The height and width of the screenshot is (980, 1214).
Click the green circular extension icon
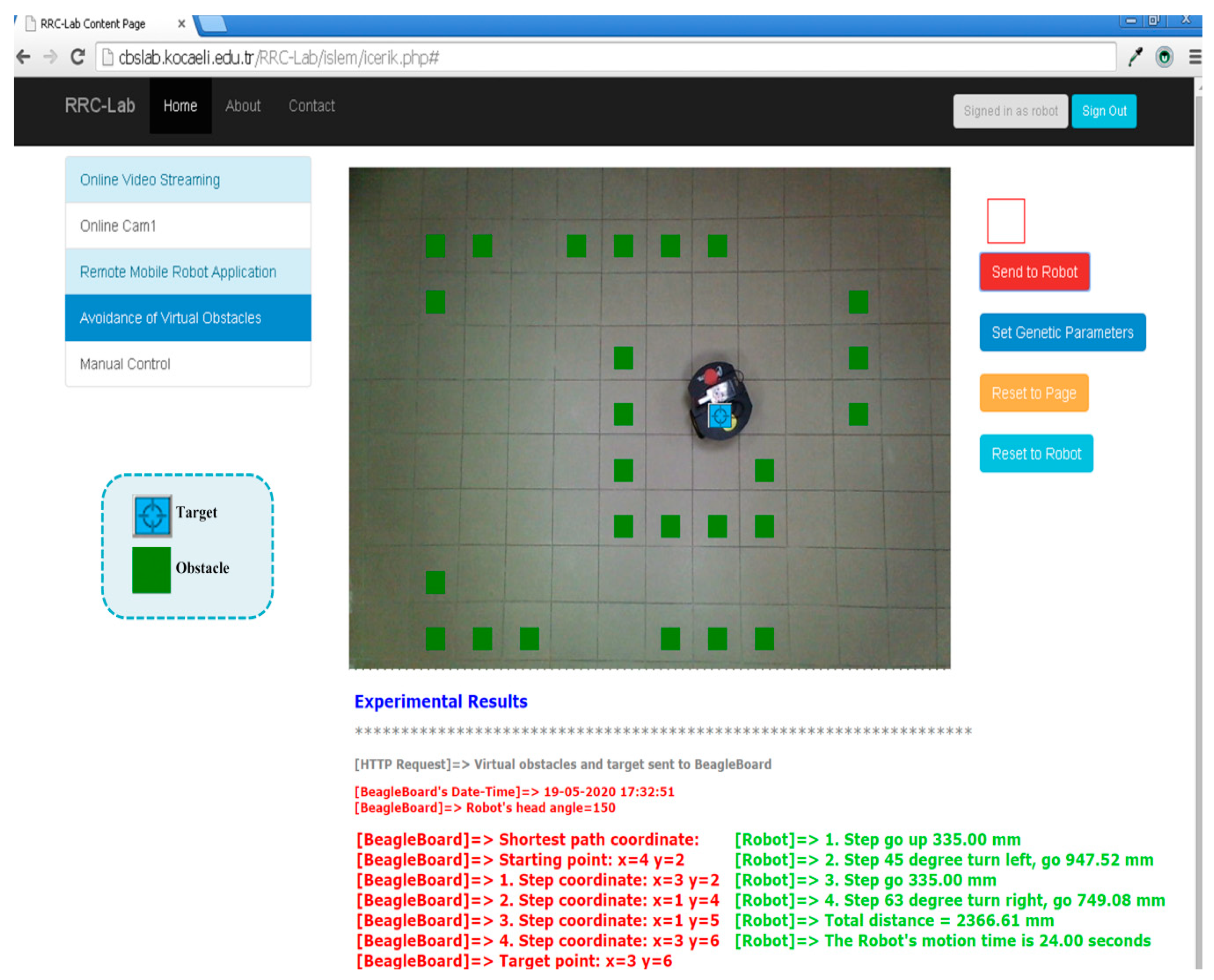point(1164,57)
